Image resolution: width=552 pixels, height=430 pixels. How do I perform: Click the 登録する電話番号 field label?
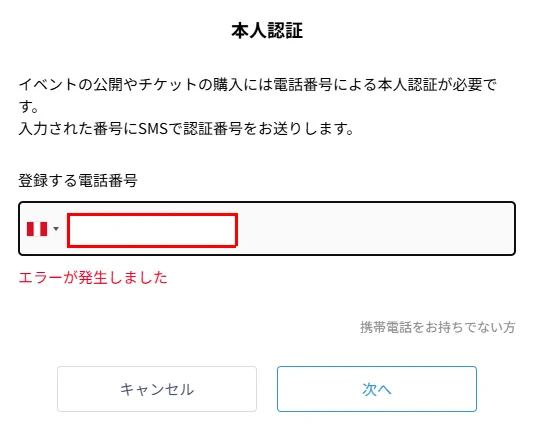(x=78, y=181)
